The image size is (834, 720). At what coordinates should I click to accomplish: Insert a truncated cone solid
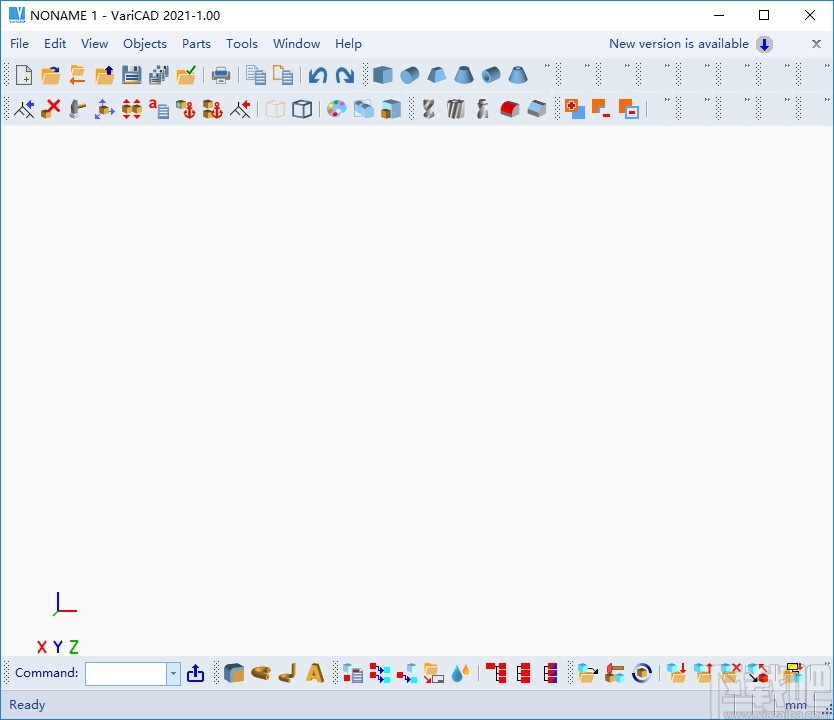[464, 75]
